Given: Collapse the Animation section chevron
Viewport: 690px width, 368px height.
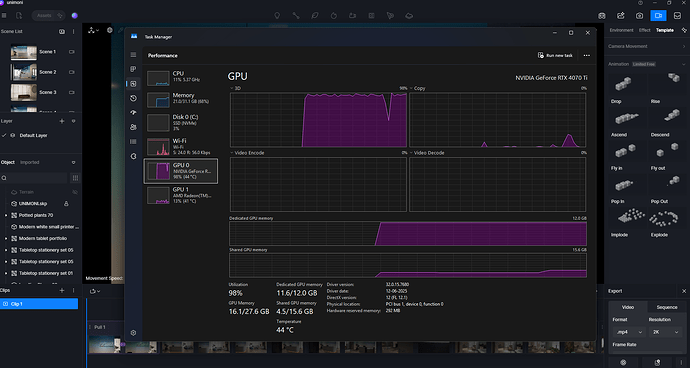Looking at the screenshot, I should 684,64.
